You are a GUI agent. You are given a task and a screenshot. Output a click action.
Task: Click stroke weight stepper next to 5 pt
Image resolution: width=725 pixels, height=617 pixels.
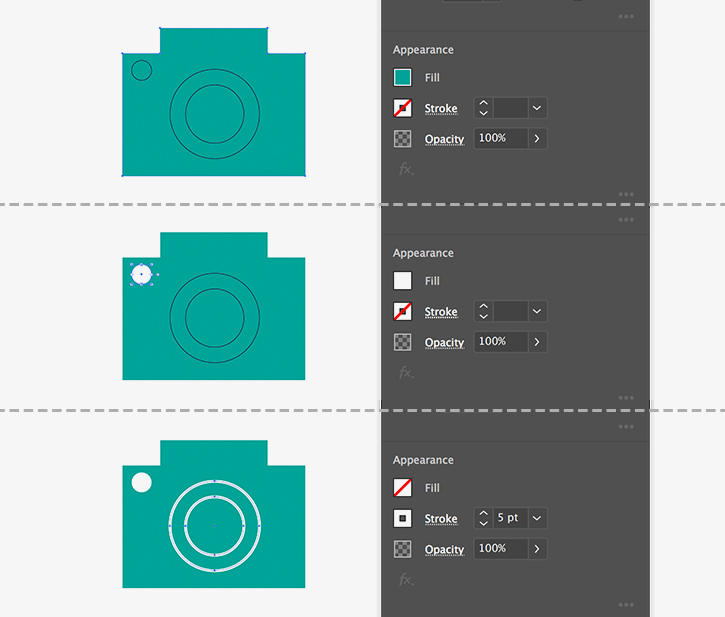(484, 518)
